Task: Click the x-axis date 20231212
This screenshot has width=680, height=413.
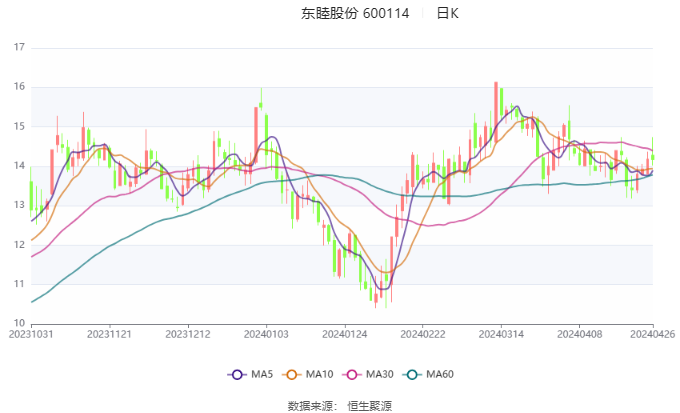Action: coord(188,334)
